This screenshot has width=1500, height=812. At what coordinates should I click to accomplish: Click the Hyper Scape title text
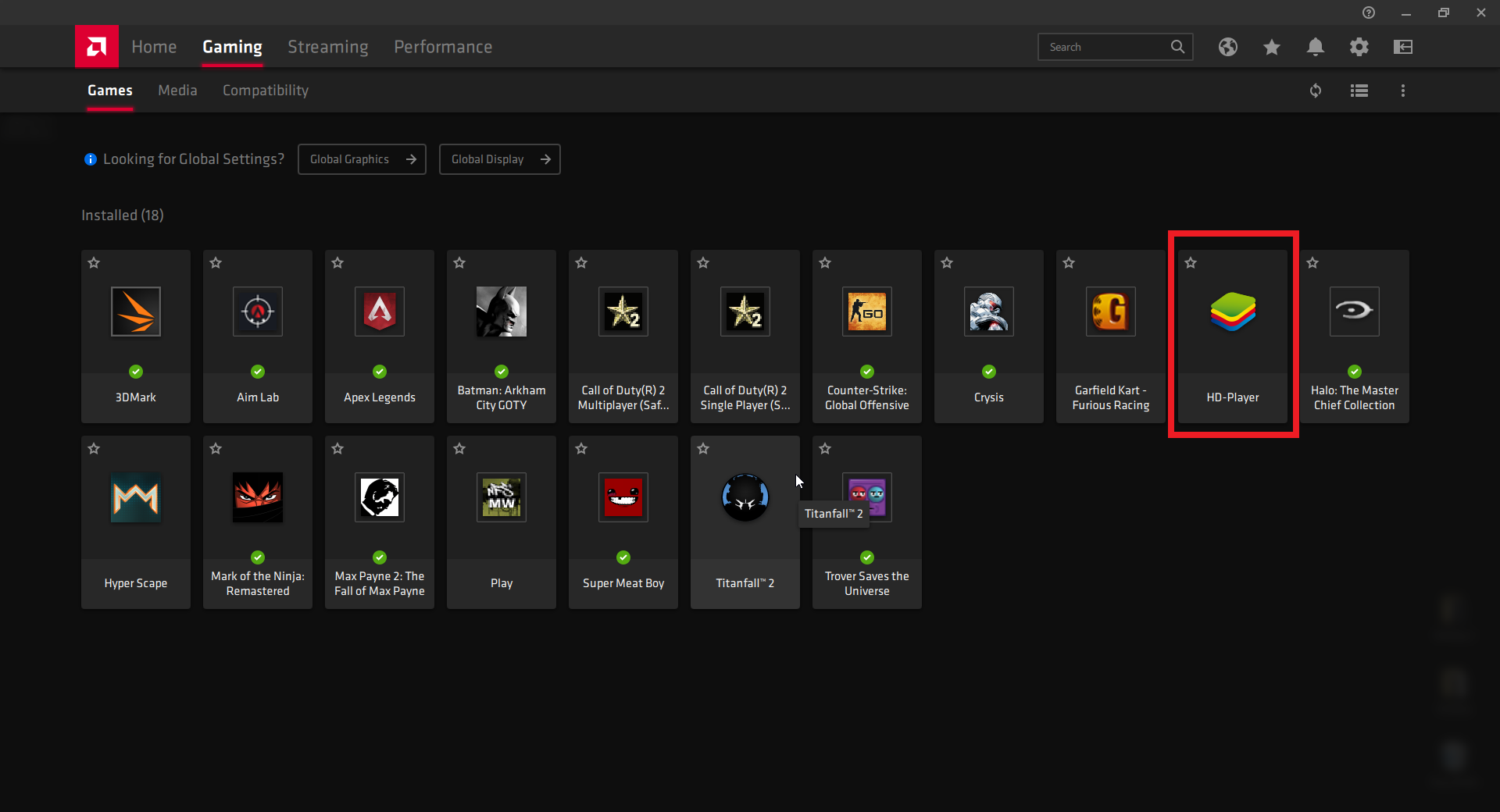(x=136, y=583)
